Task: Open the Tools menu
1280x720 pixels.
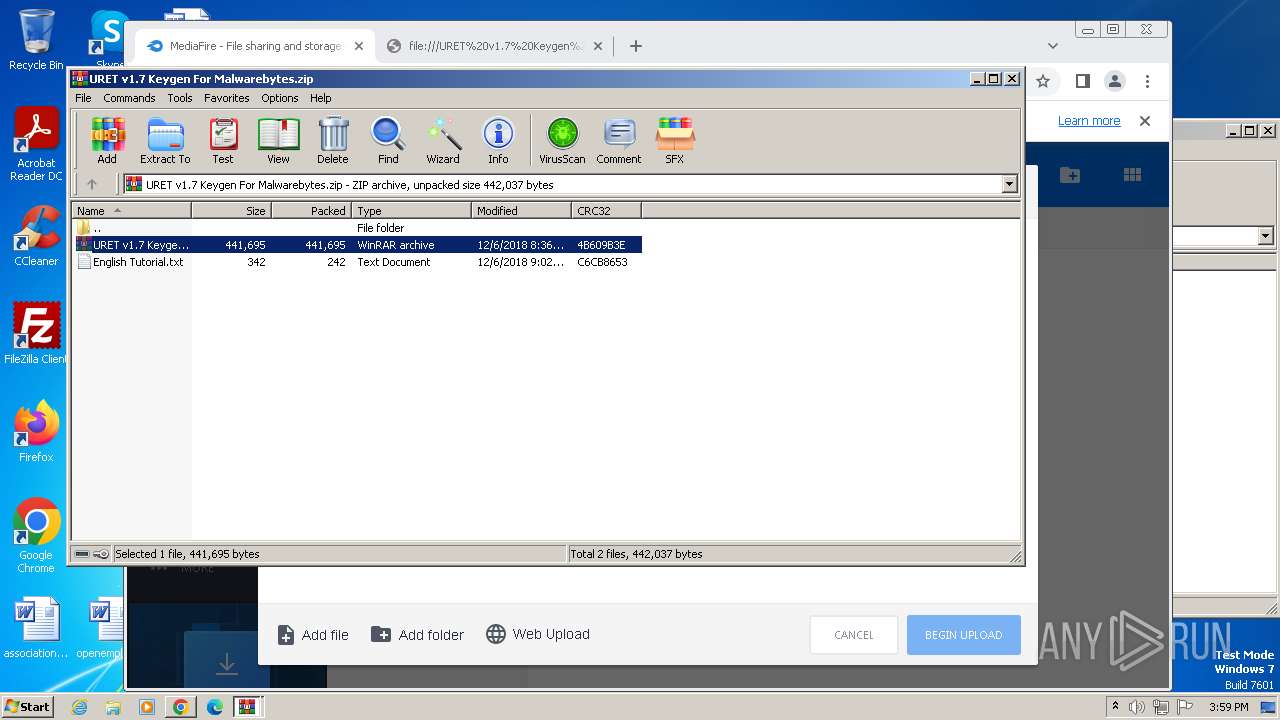Action: click(x=180, y=98)
